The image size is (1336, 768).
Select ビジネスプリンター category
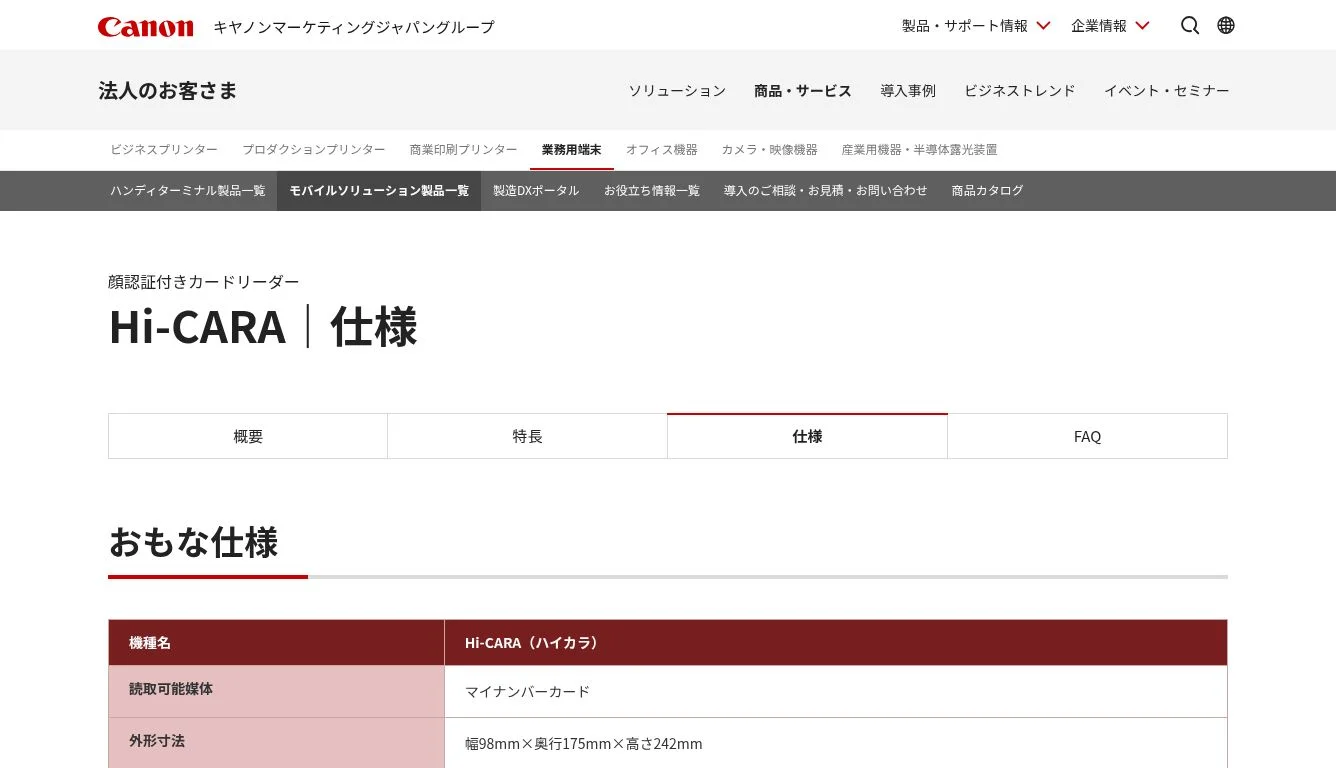click(x=164, y=150)
